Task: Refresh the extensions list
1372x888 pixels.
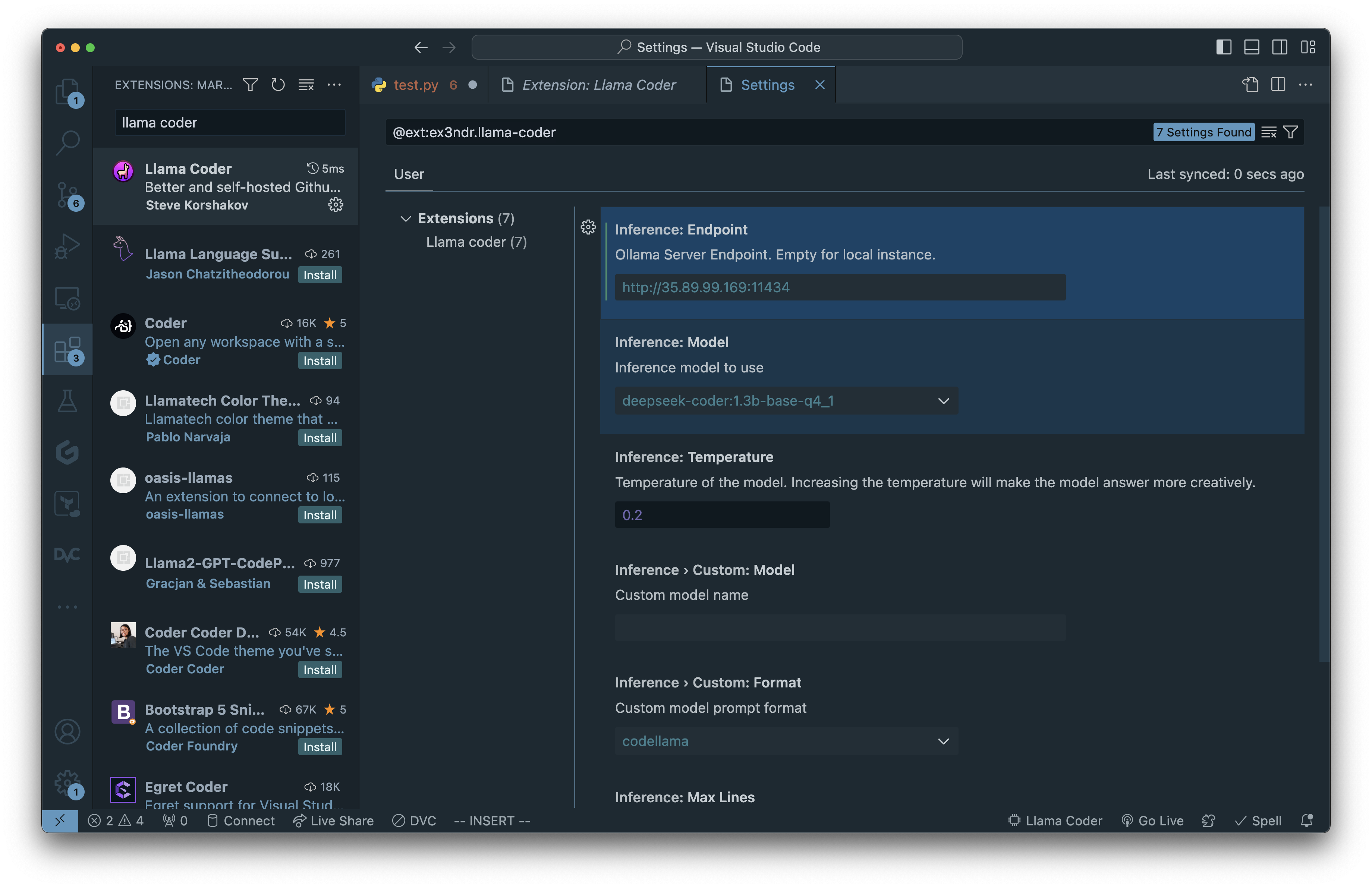Action: pyautogui.click(x=278, y=85)
